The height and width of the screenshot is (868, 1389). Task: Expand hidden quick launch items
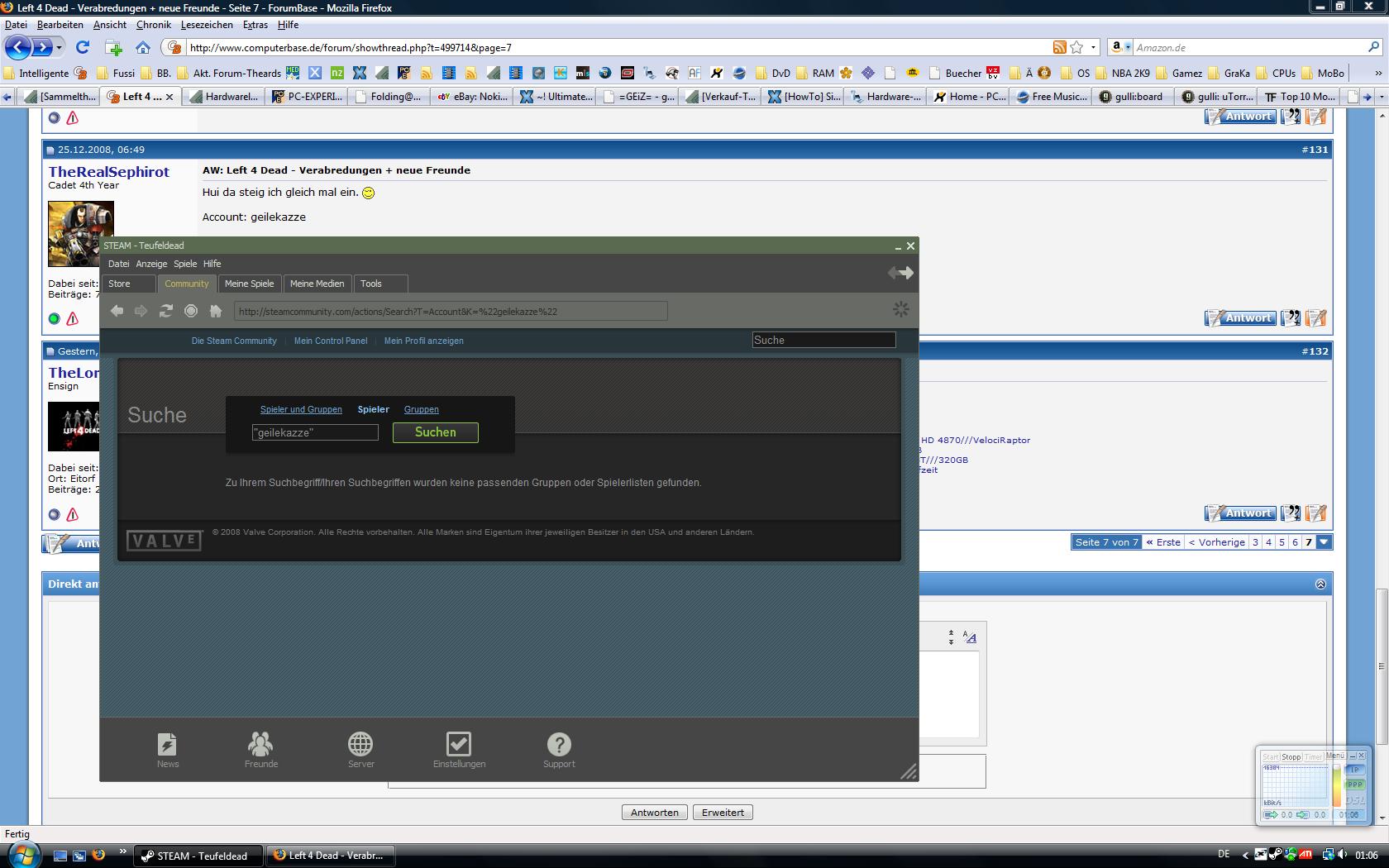pyautogui.click(x=123, y=851)
